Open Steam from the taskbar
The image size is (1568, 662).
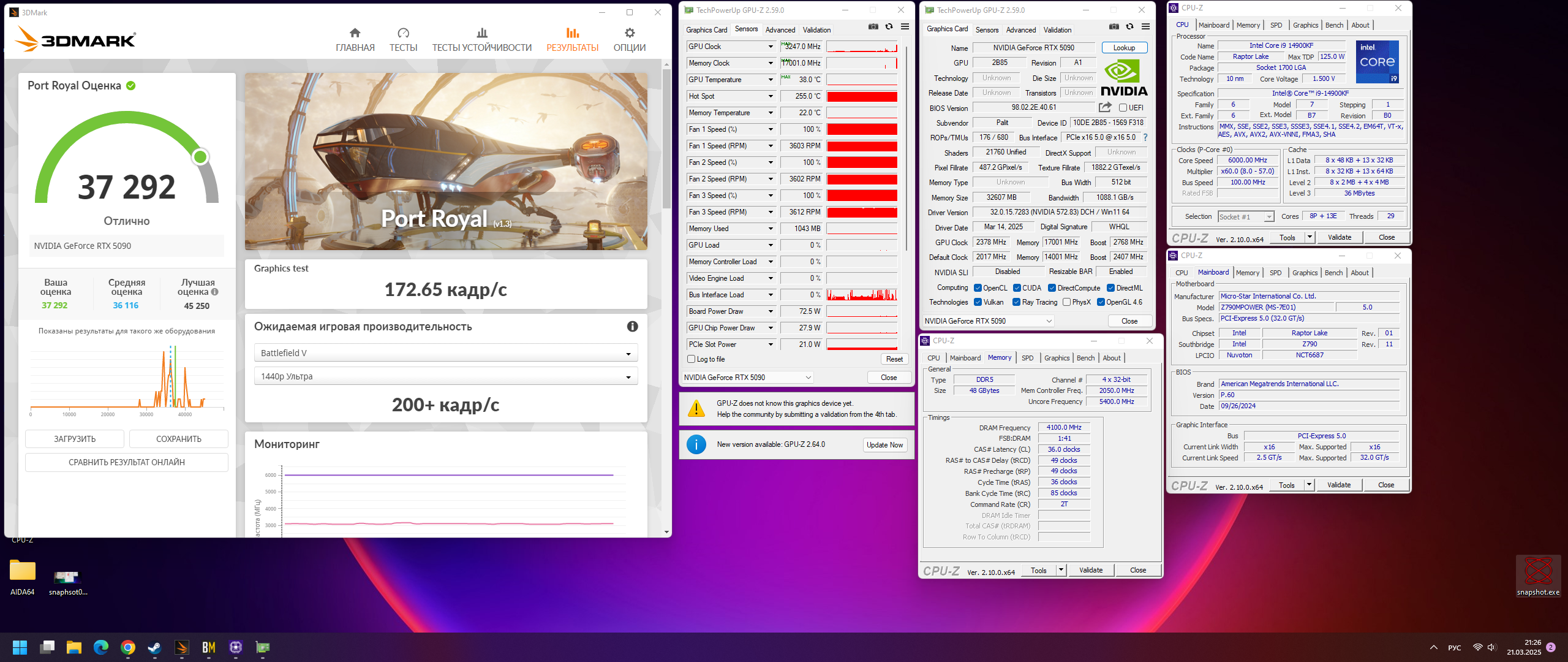(155, 647)
